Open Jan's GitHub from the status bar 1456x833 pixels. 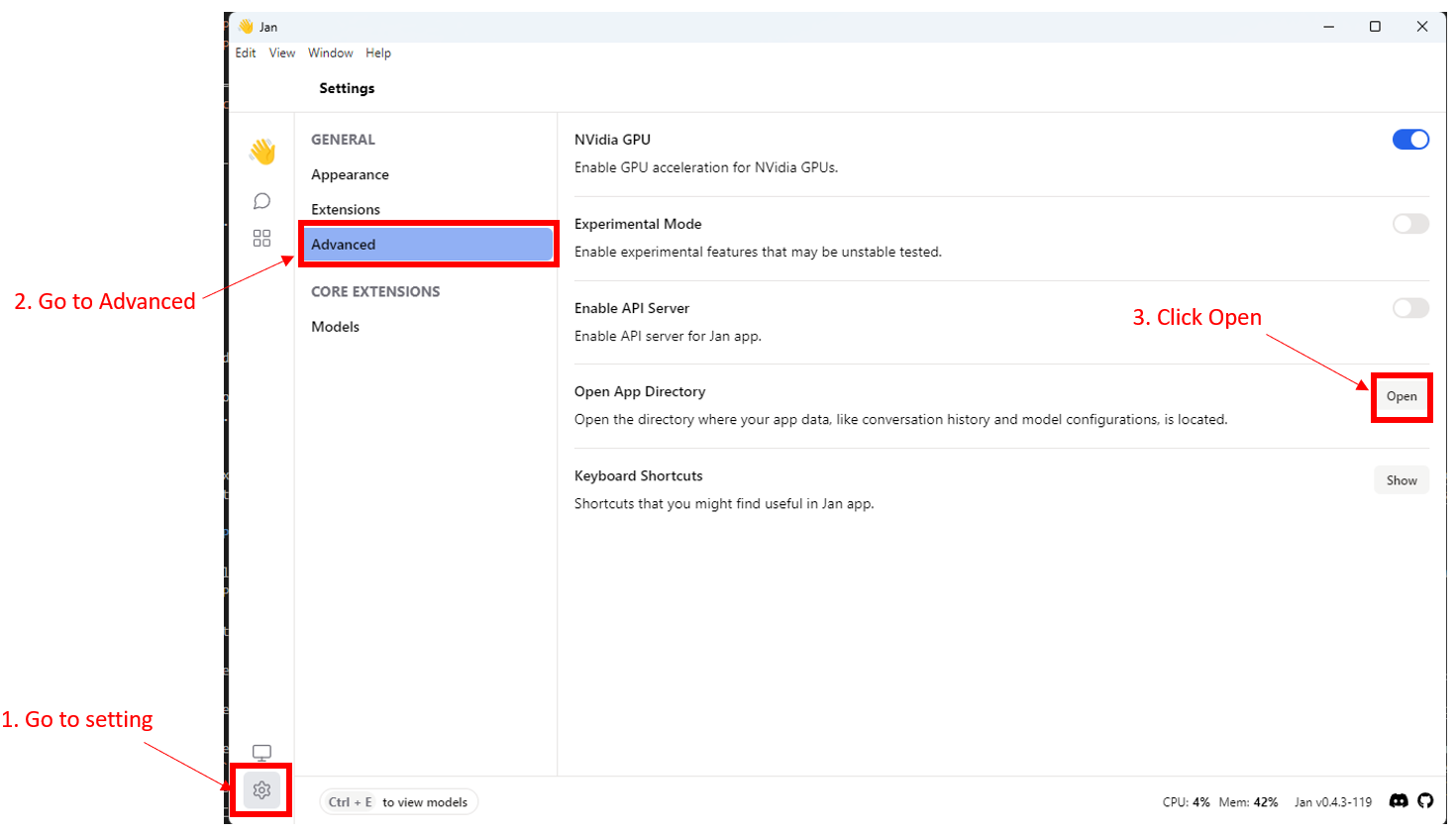pos(1425,801)
